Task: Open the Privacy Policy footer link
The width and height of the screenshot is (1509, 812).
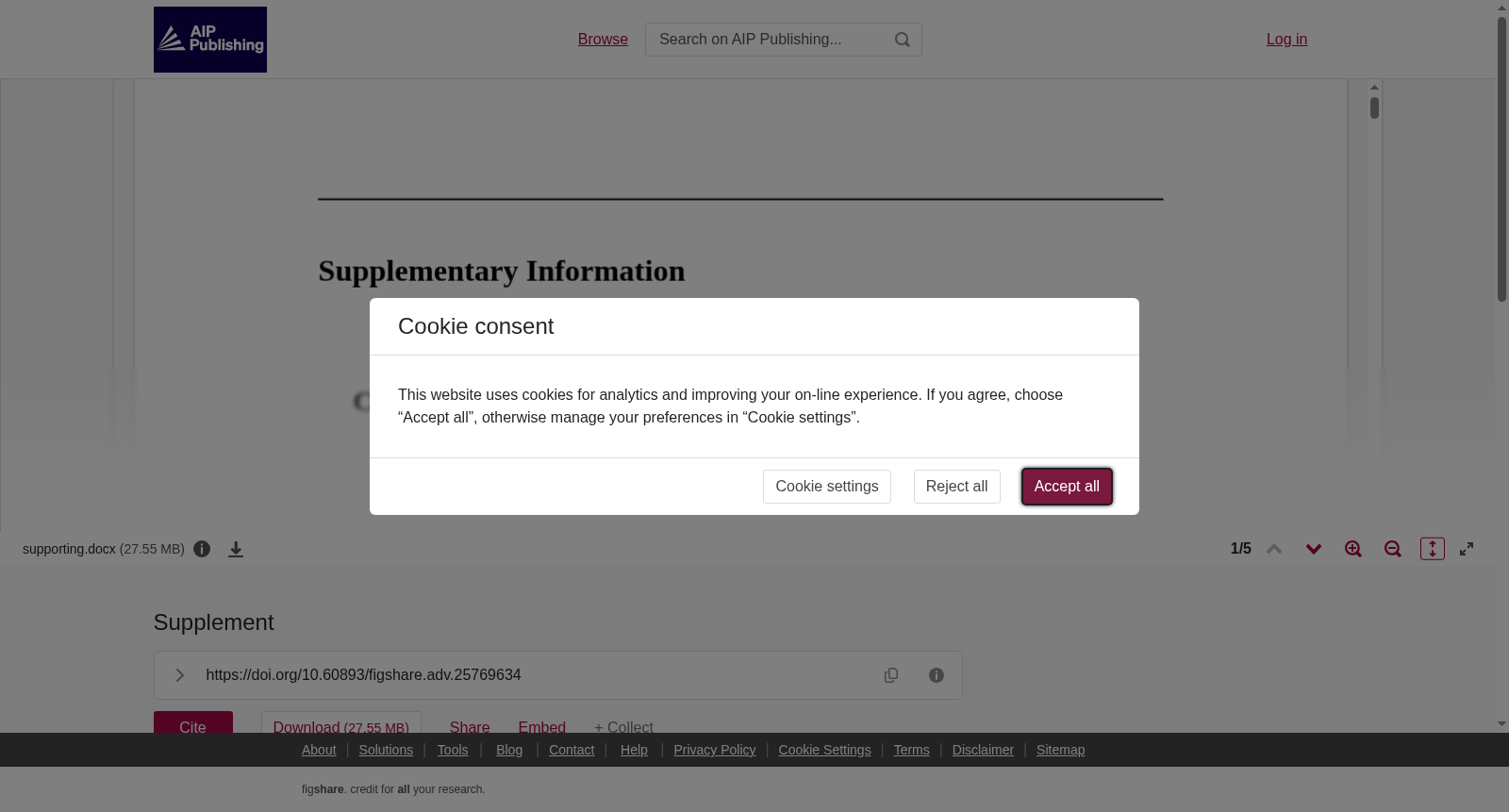Action: click(715, 750)
